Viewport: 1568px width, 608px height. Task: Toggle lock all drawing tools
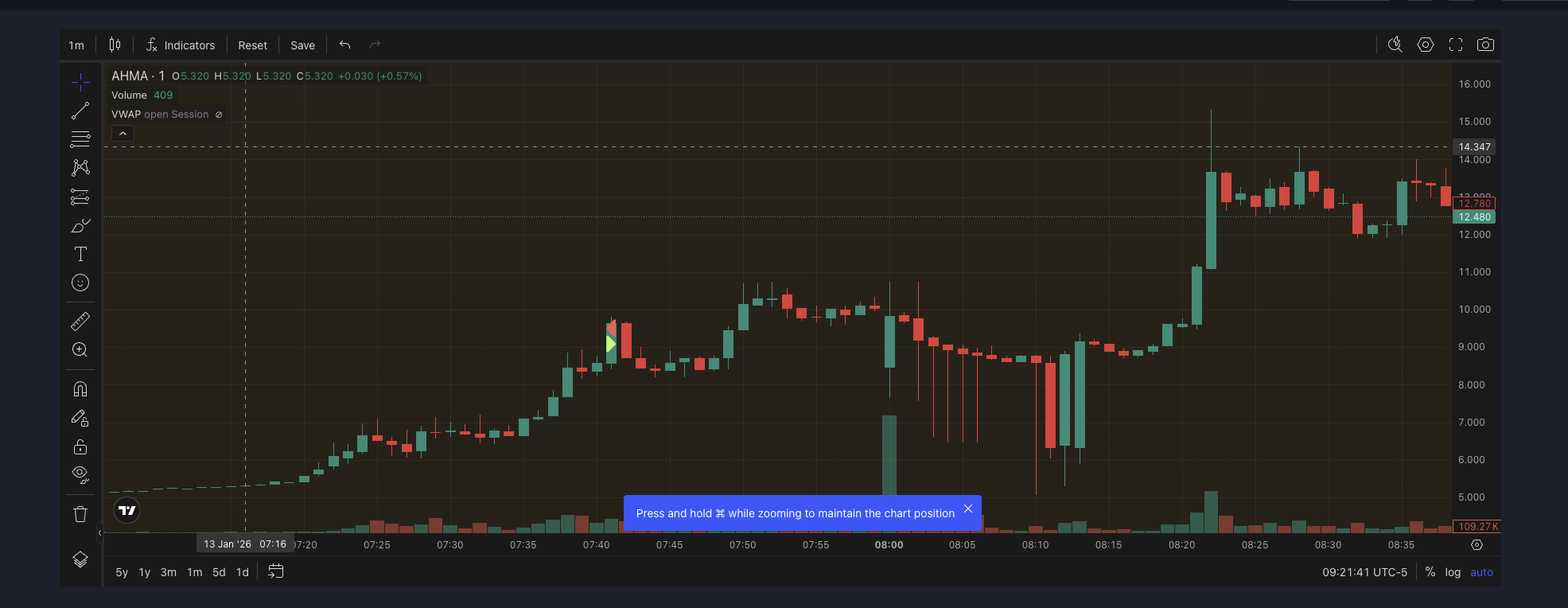(80, 446)
